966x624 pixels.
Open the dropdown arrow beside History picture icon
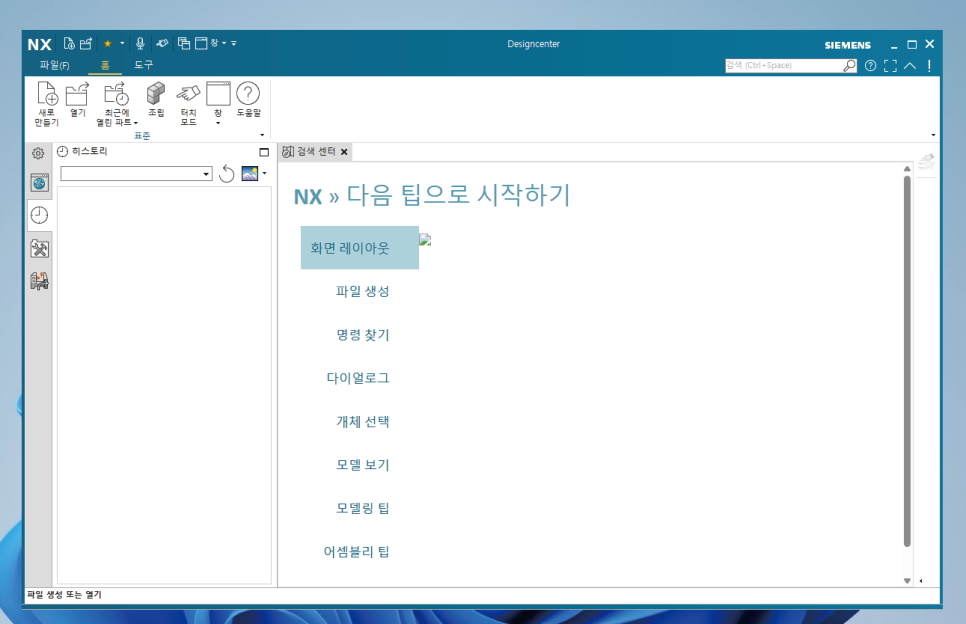tap(265, 173)
